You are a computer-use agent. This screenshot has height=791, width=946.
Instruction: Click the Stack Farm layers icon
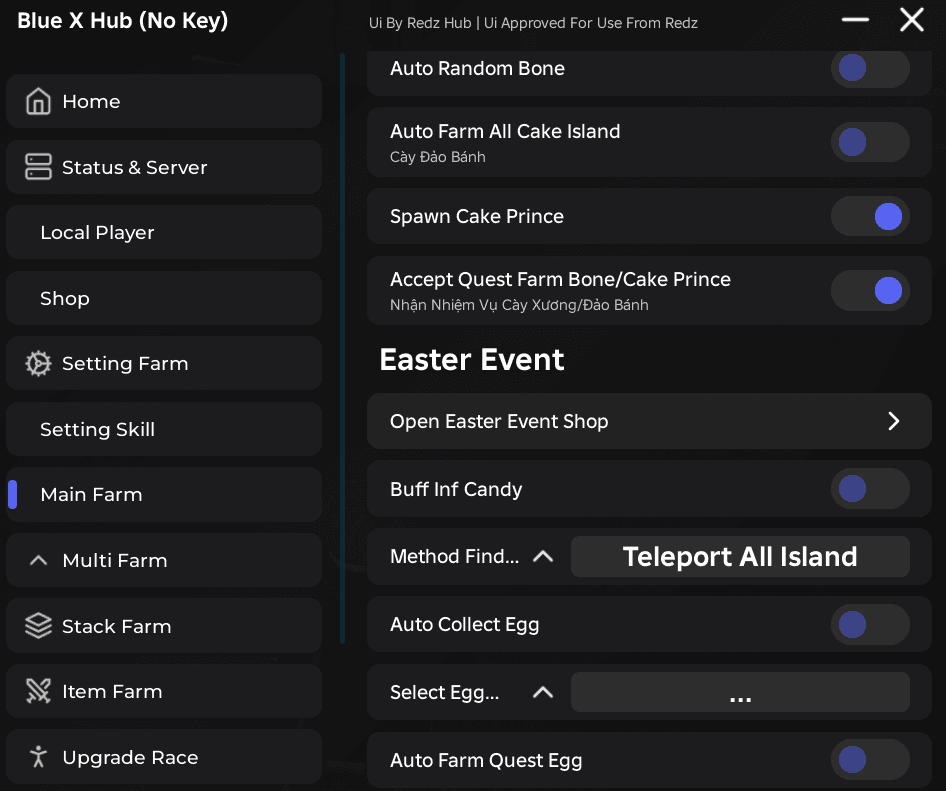[x=38, y=626]
